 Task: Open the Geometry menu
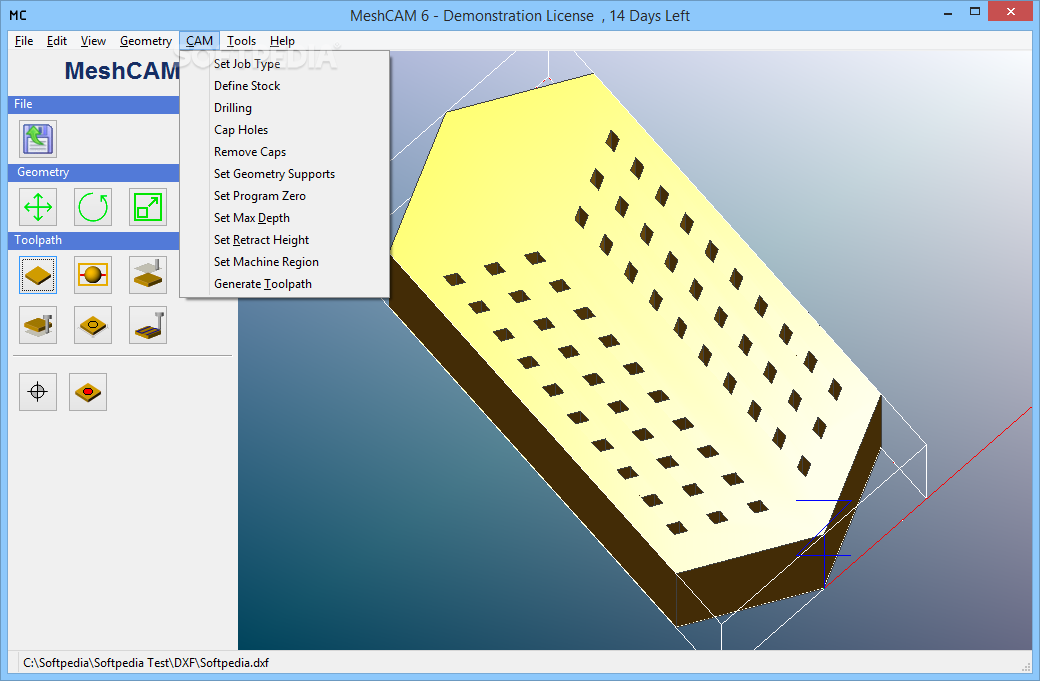pos(145,41)
